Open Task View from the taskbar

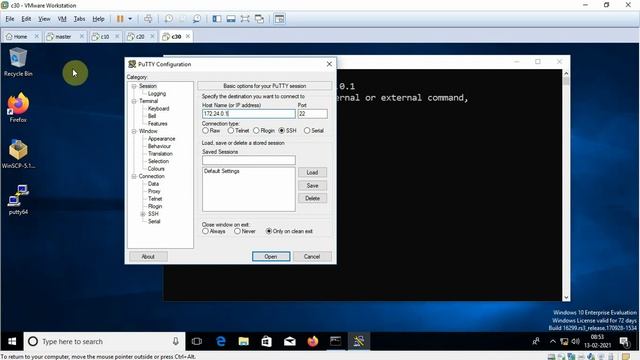197,341
